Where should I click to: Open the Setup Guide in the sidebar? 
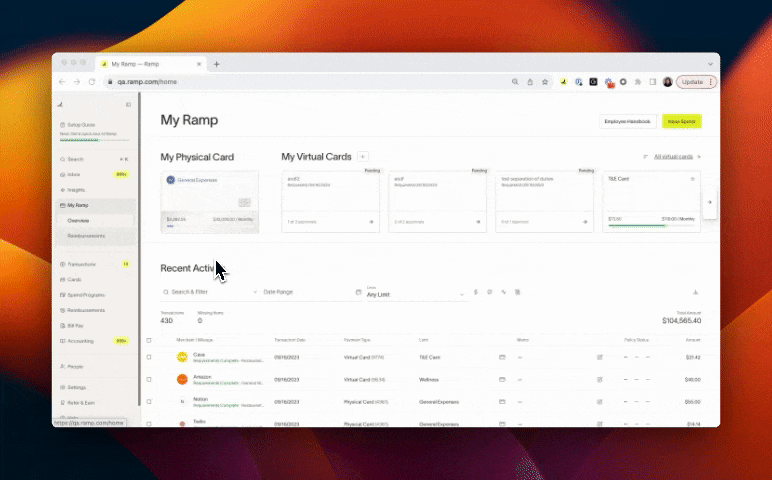[x=78, y=125]
